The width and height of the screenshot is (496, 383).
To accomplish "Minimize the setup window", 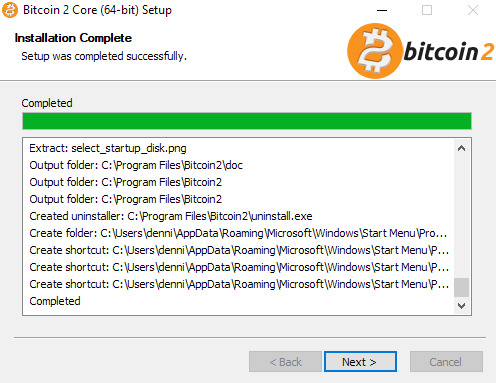I will click(382, 10).
